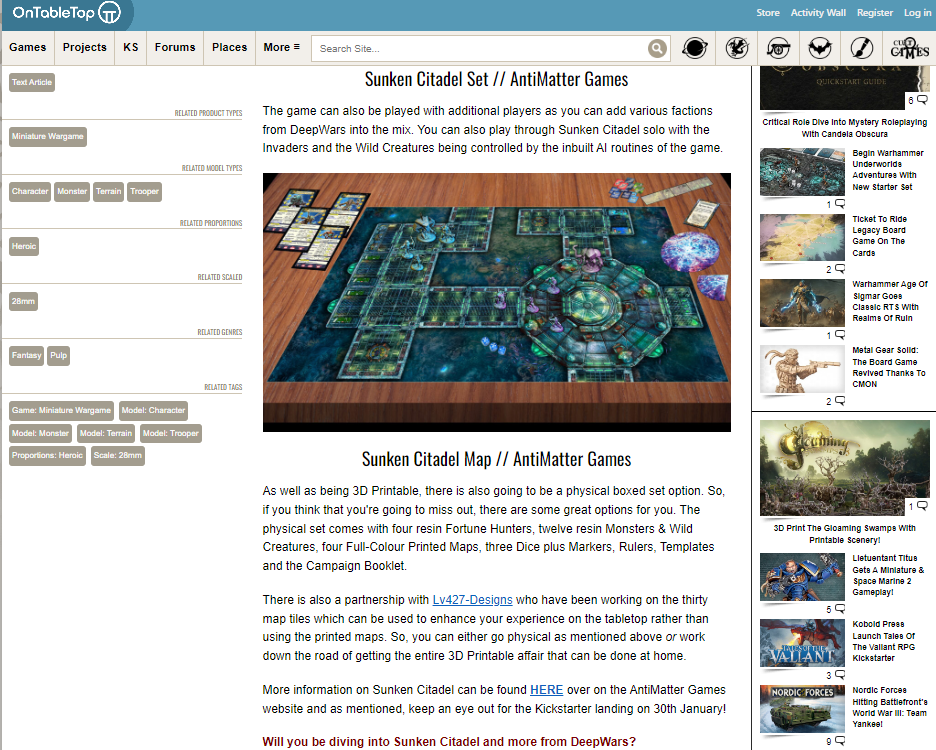The width and height of the screenshot is (936, 750).
Task: Read 'Critical Role Dive Into Mystery Roleplaying' article
Action: pos(845,128)
